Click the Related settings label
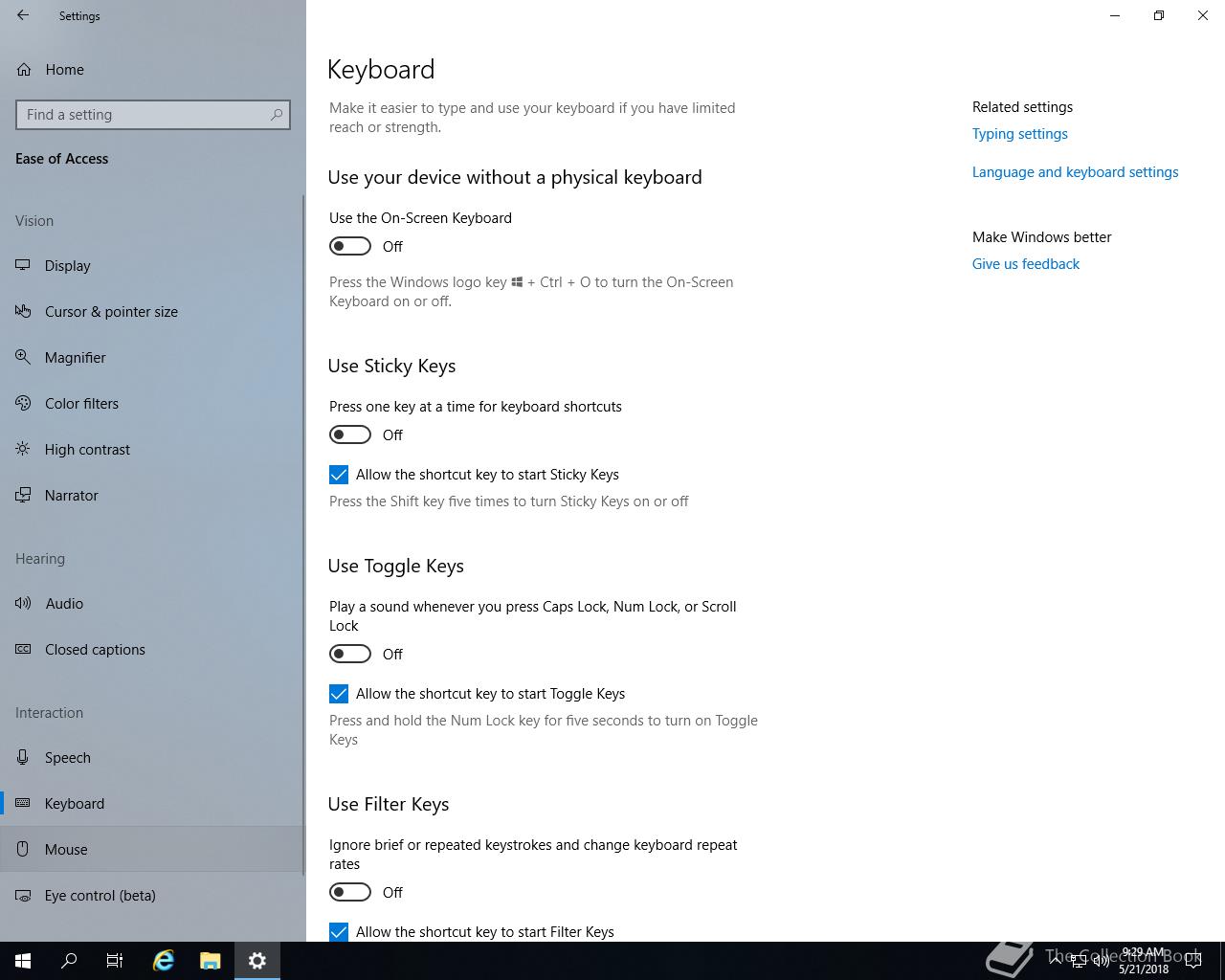Image resolution: width=1225 pixels, height=980 pixels. click(x=1022, y=107)
